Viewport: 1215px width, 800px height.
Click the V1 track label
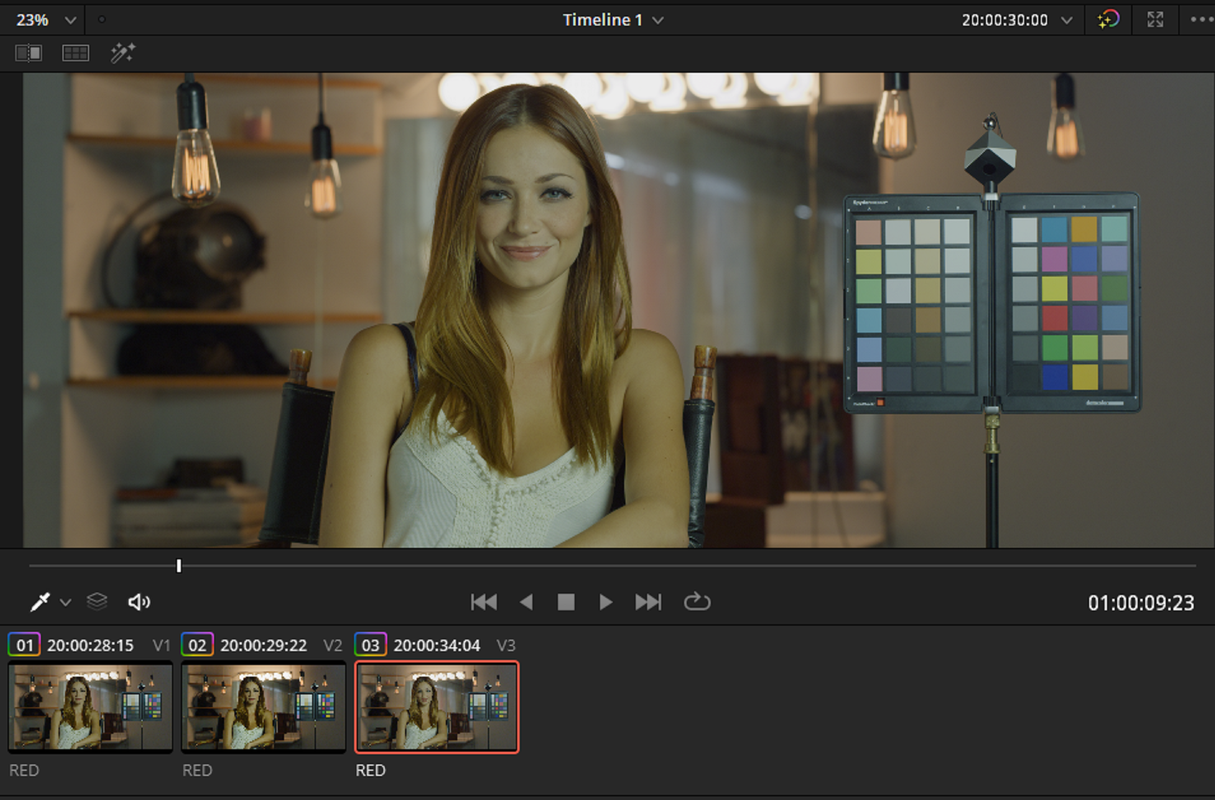(162, 645)
